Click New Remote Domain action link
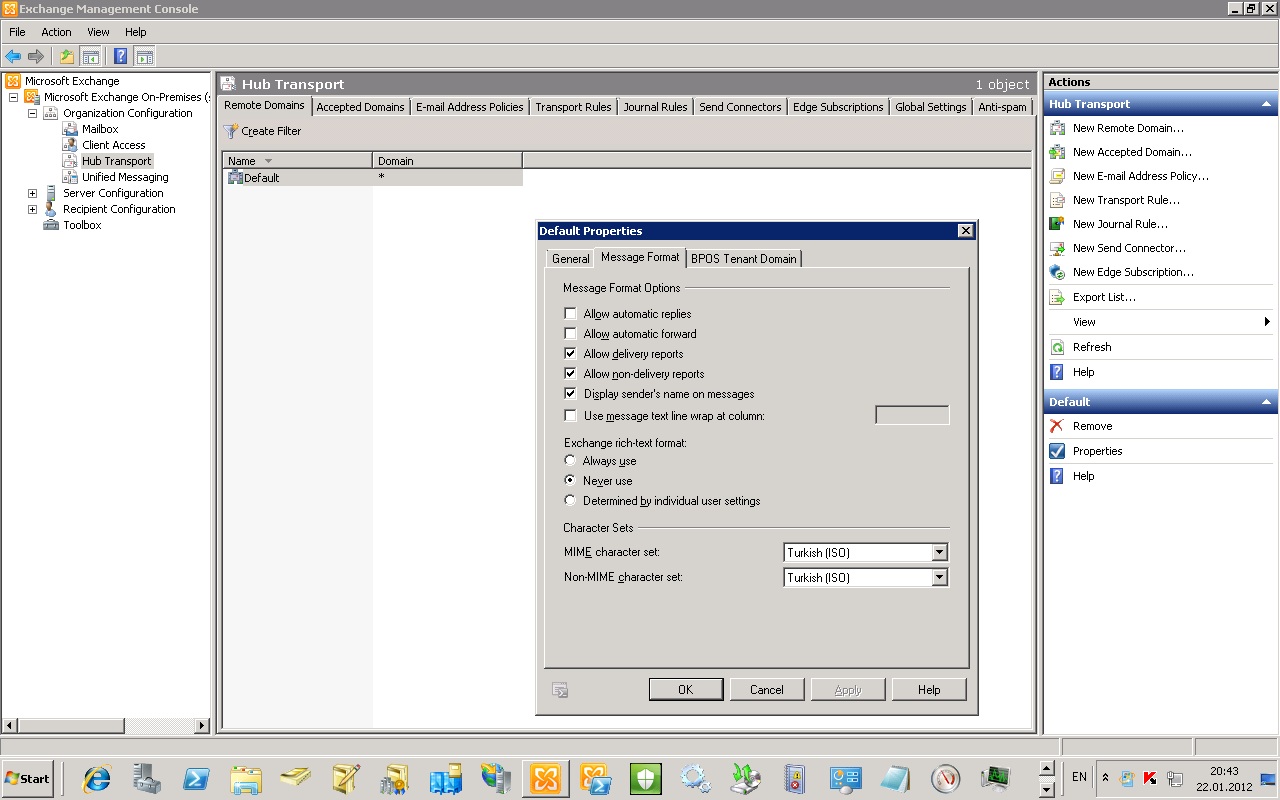This screenshot has width=1280, height=800. point(1128,128)
